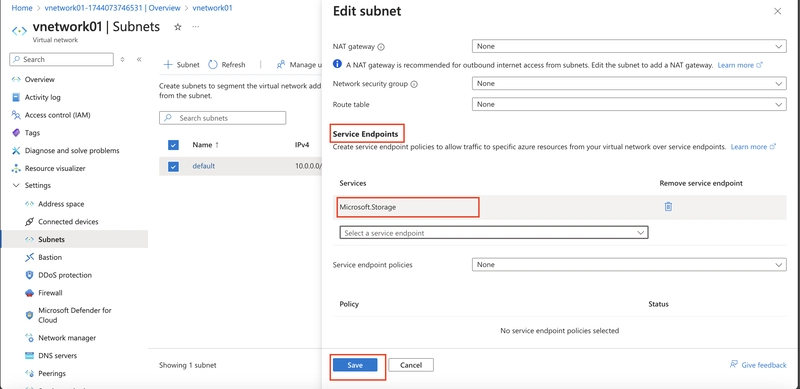
Task: Click the Manage users toolbar item
Action: point(299,65)
